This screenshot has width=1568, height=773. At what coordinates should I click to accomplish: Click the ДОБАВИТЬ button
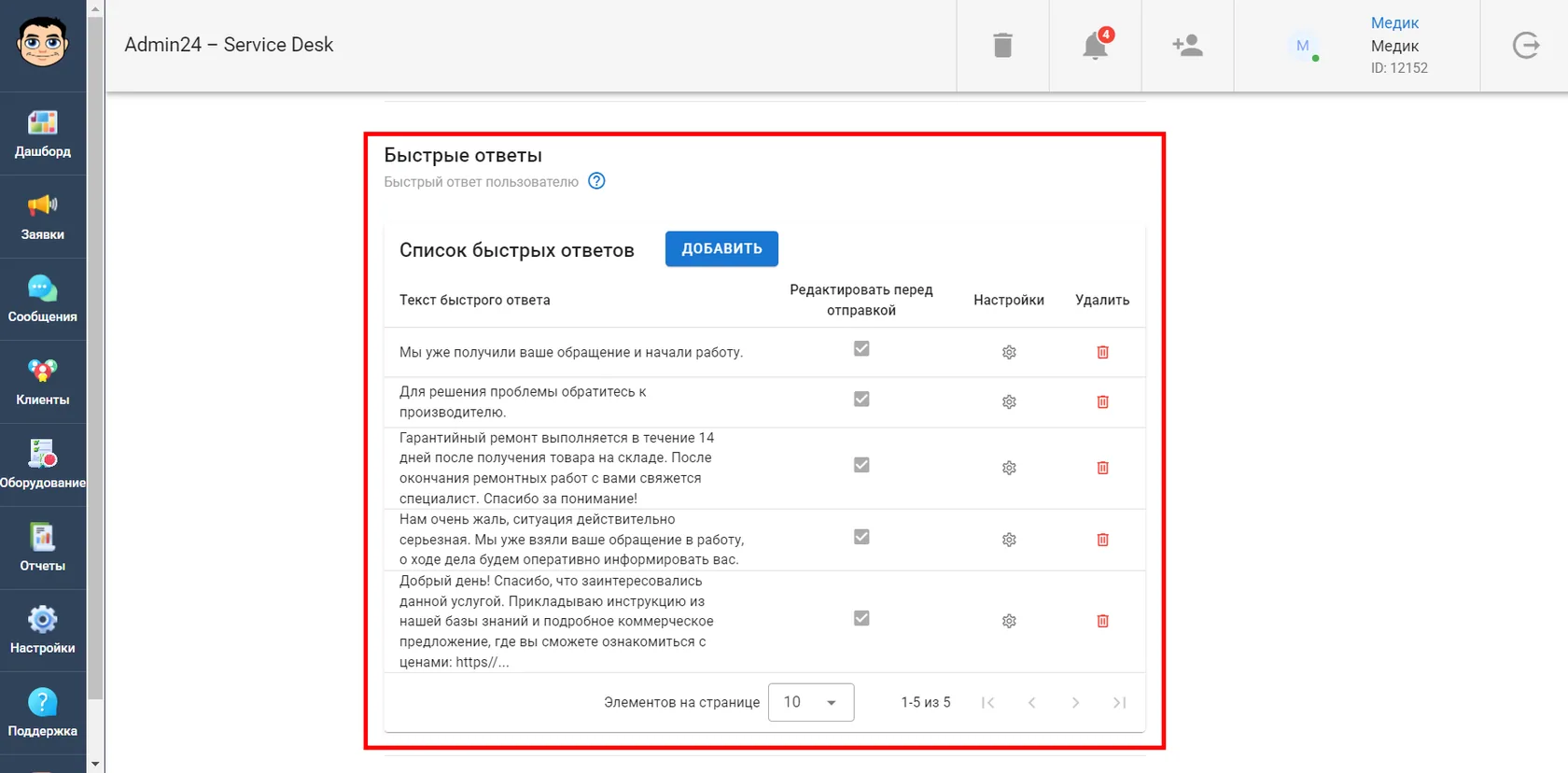(721, 248)
